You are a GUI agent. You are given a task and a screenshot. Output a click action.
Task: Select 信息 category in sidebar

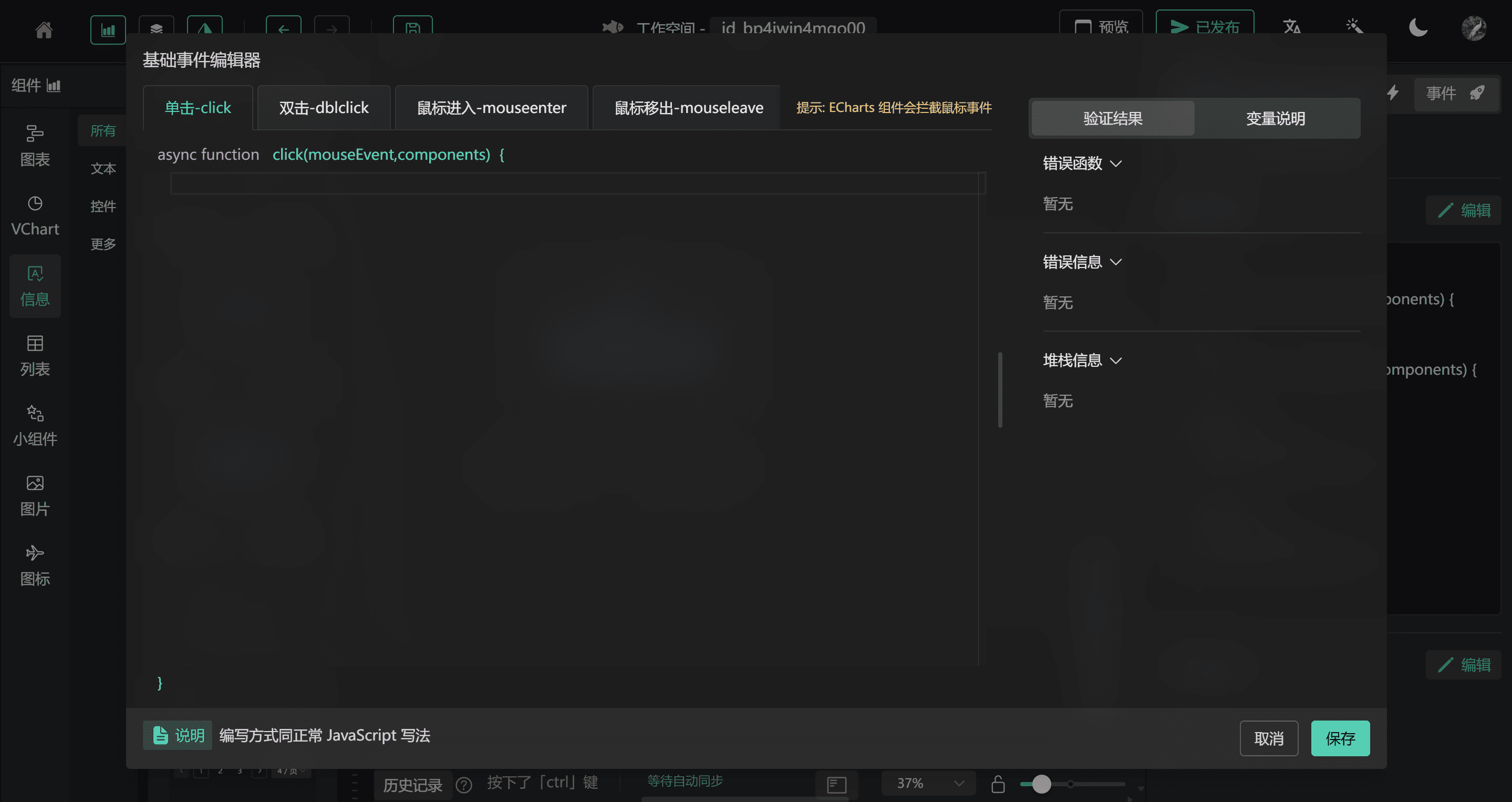click(35, 286)
